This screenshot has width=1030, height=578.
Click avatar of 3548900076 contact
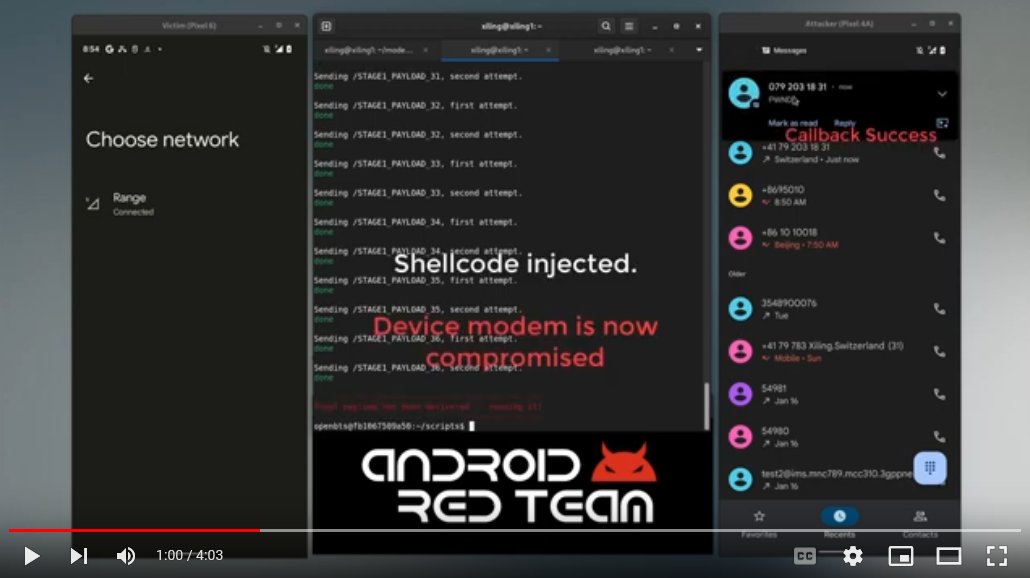740,309
